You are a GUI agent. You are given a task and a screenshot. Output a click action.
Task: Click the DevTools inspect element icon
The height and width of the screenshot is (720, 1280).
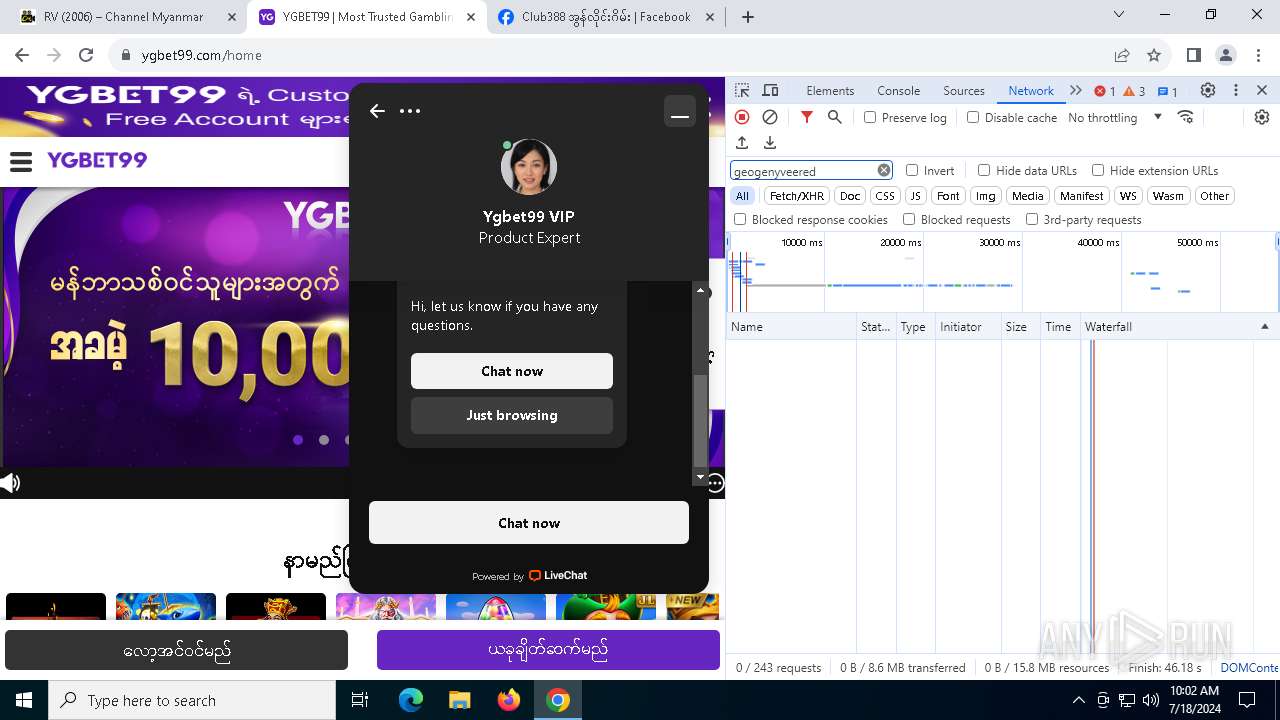point(742,90)
